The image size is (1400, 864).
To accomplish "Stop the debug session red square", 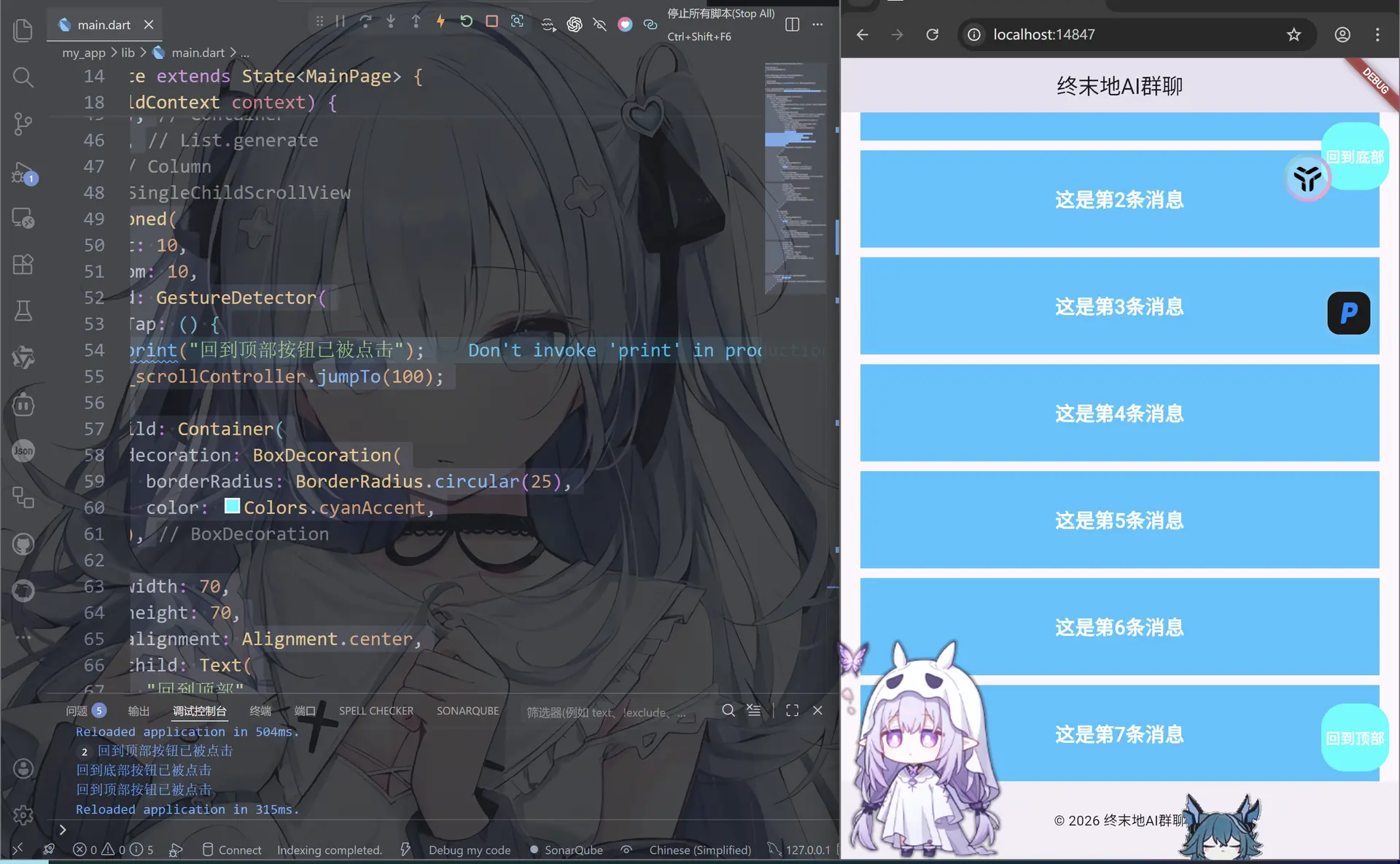I will [491, 21].
